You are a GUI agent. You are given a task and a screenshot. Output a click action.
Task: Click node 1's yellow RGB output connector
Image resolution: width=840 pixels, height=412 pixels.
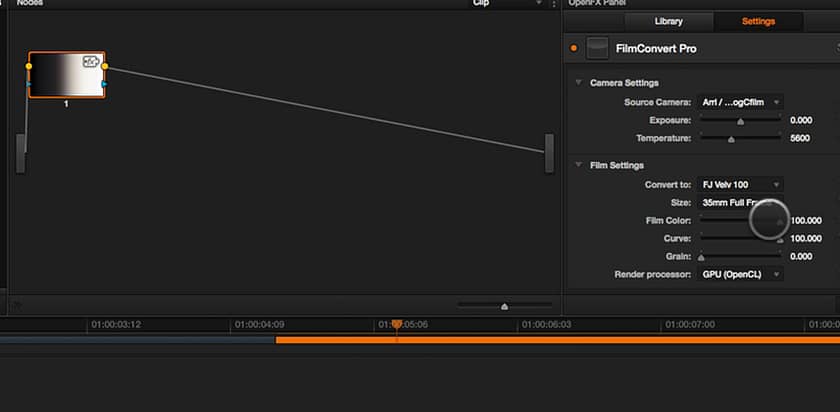(105, 66)
